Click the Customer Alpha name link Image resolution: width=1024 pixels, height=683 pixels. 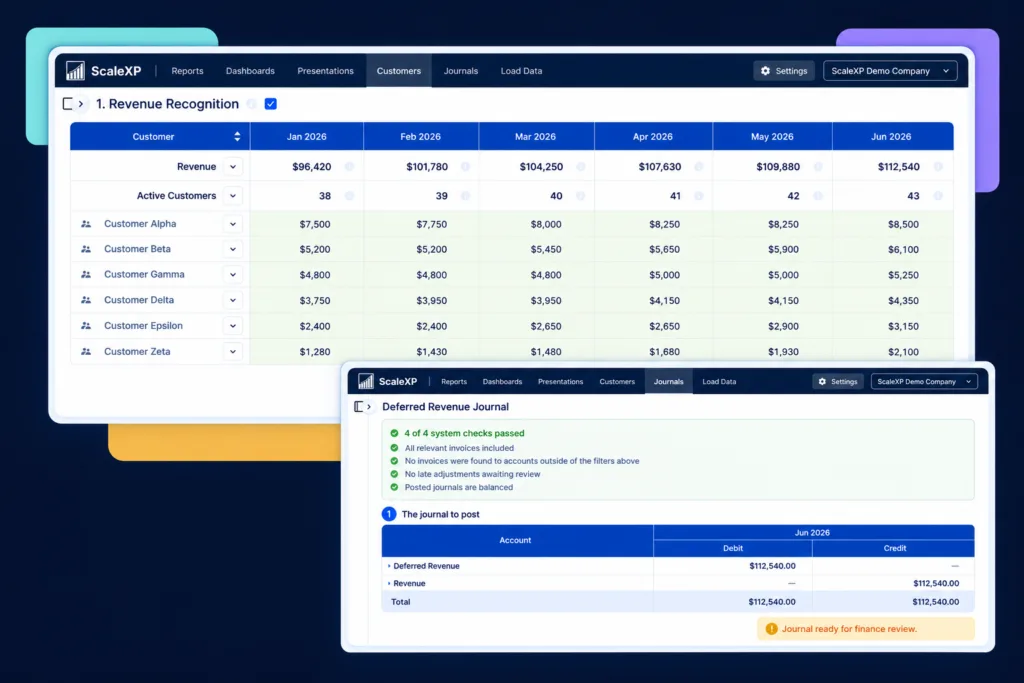140,224
